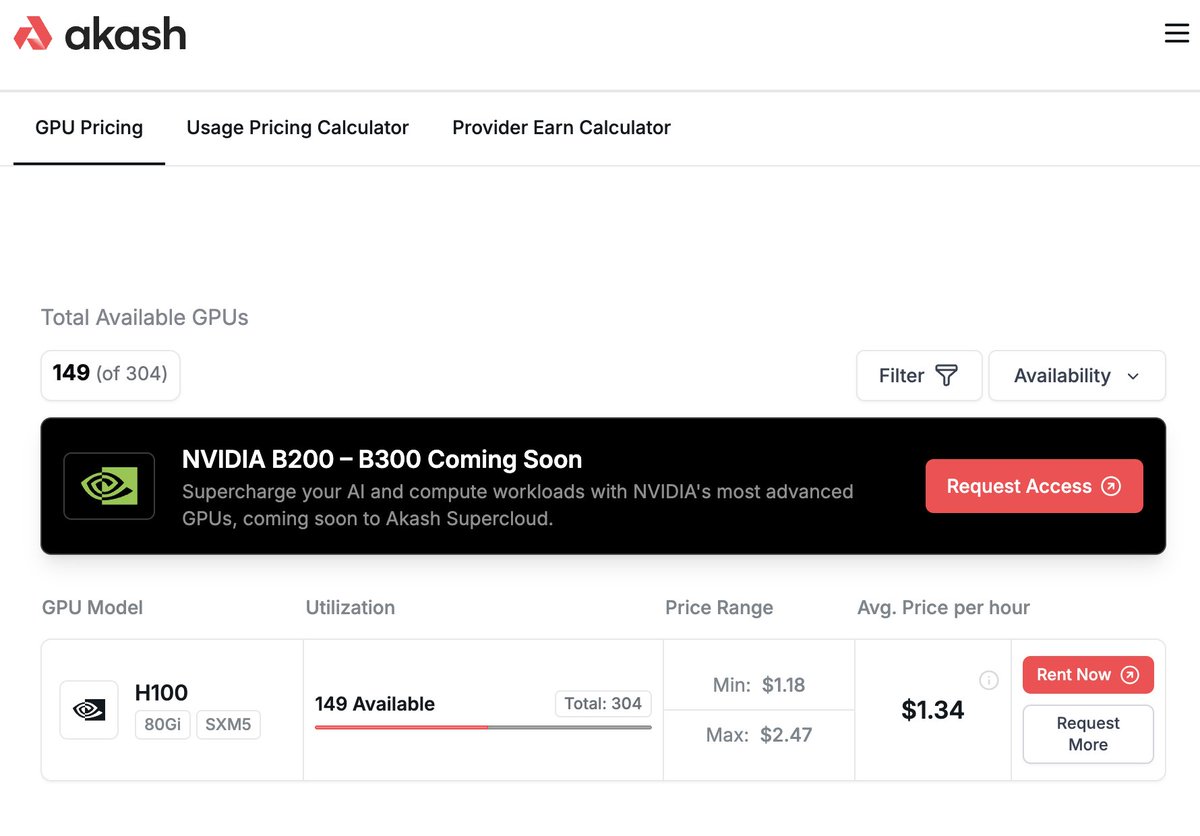This screenshot has width=1200, height=836.
Task: Open Provider Earn Calculator tab
Action: [x=562, y=128]
